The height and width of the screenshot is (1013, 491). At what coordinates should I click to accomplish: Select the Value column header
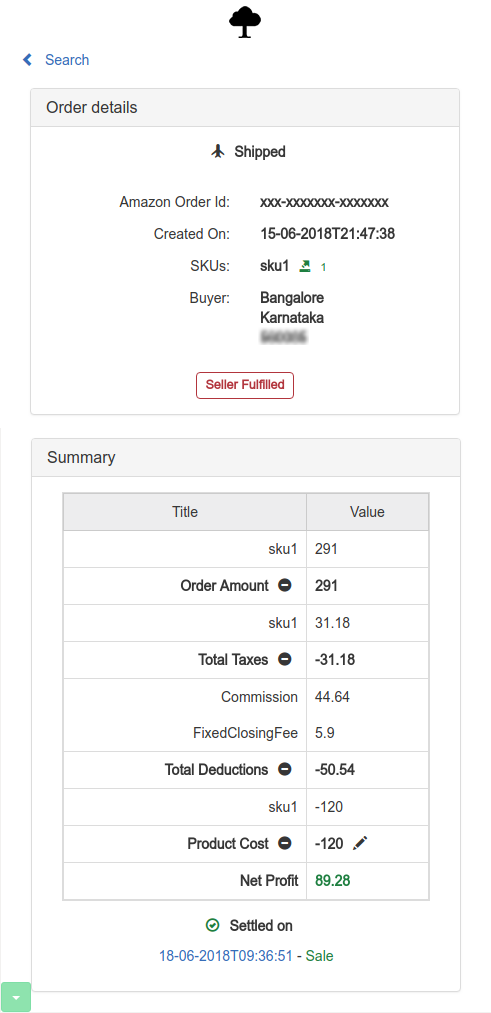tap(367, 512)
